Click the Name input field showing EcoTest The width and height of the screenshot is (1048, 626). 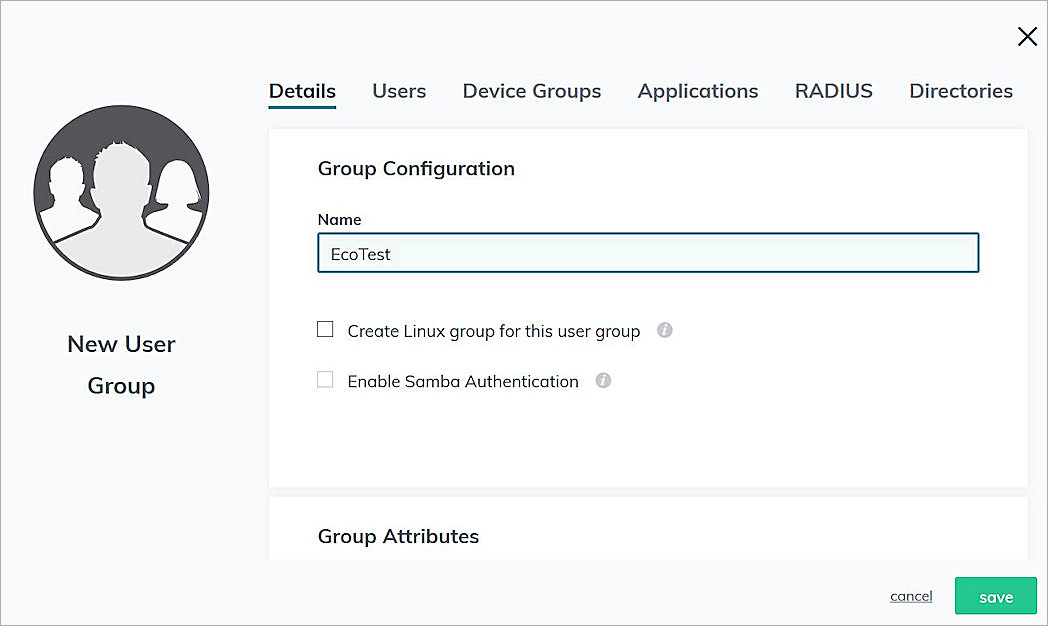point(648,253)
